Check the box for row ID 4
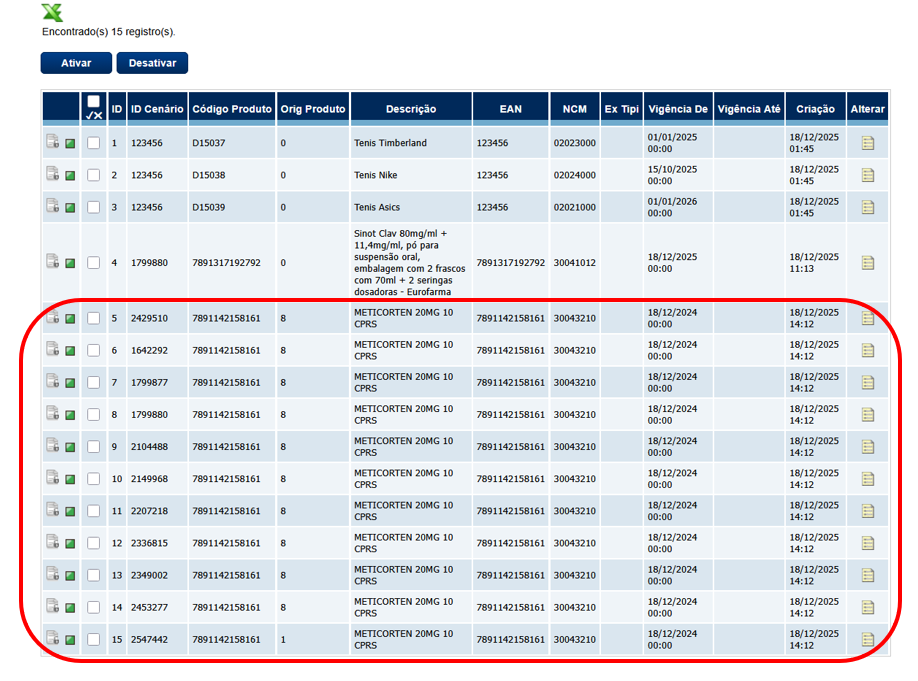 pos(94,262)
